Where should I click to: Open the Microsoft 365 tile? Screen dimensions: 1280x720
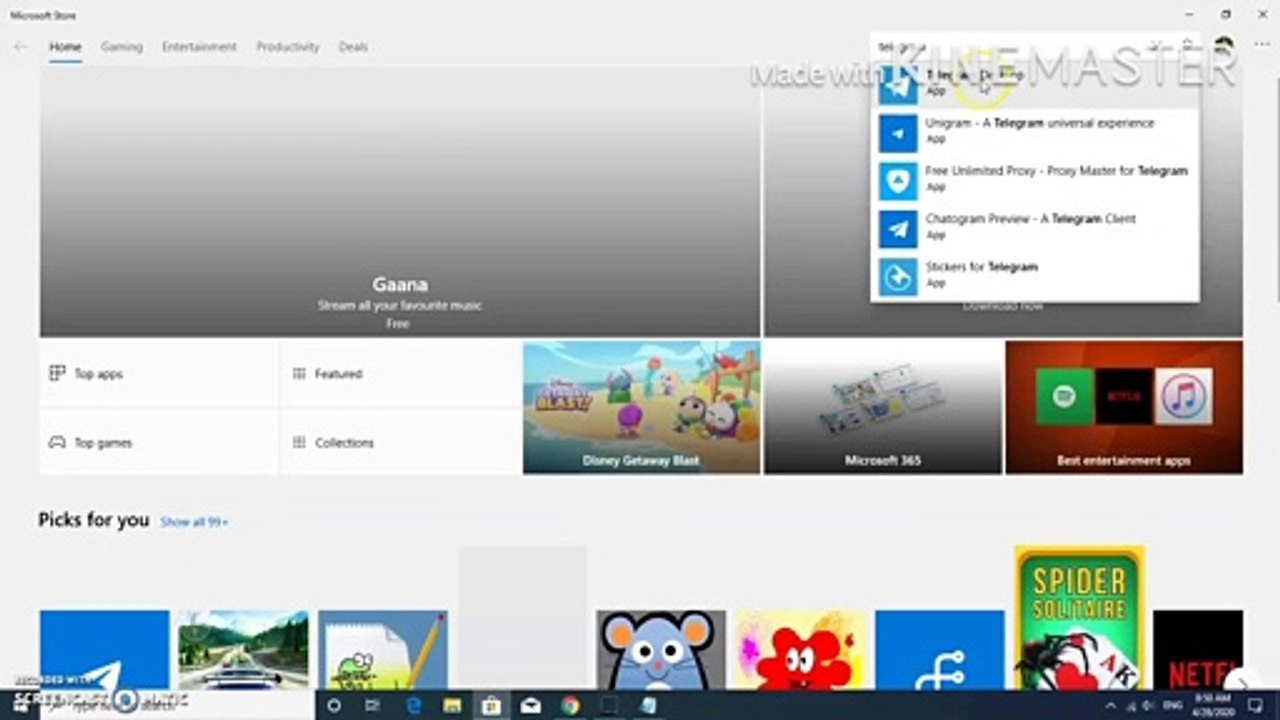883,407
